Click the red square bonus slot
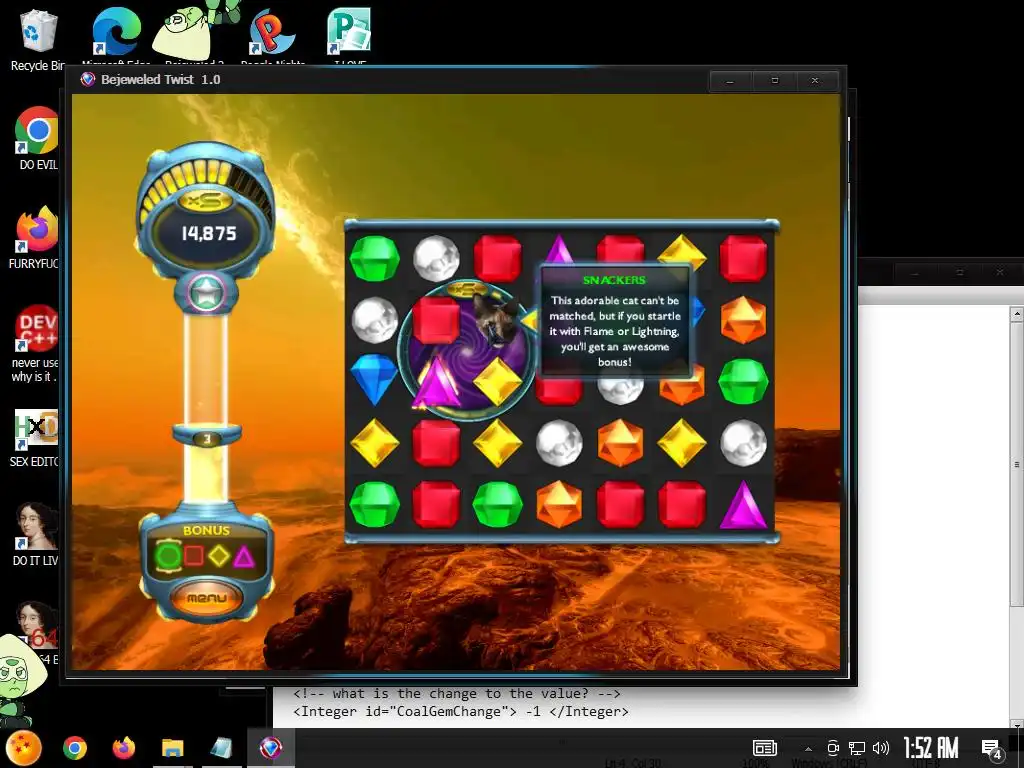This screenshot has height=768, width=1024. (x=193, y=556)
